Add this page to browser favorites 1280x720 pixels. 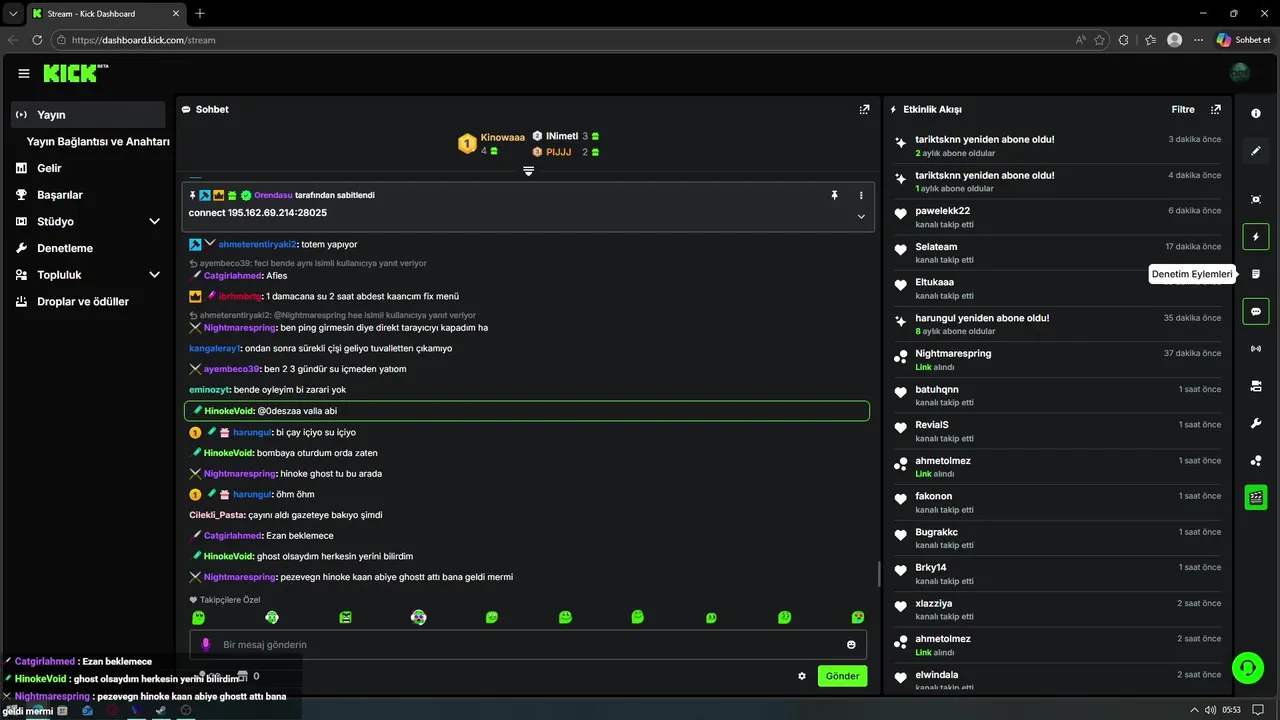pos(1100,40)
